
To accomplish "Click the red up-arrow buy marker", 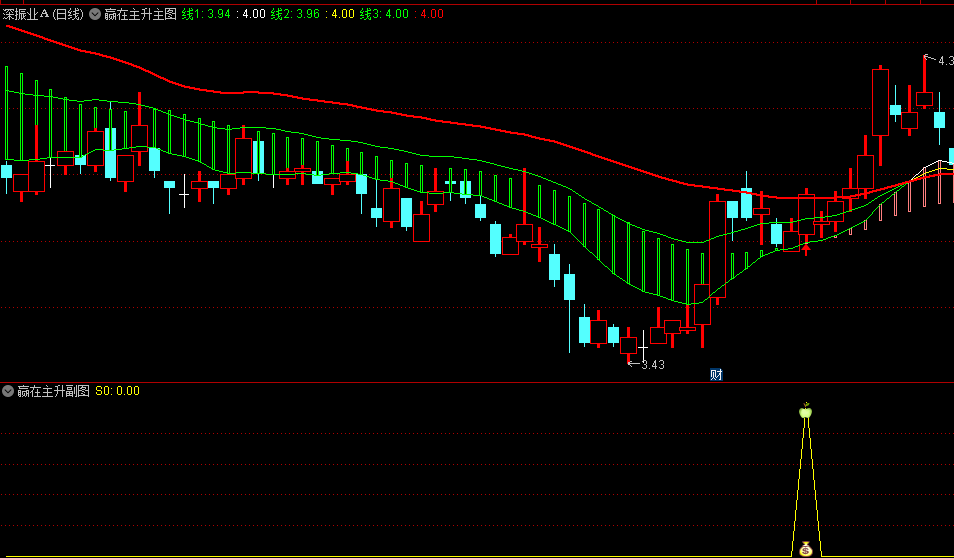I will tap(806, 248).
